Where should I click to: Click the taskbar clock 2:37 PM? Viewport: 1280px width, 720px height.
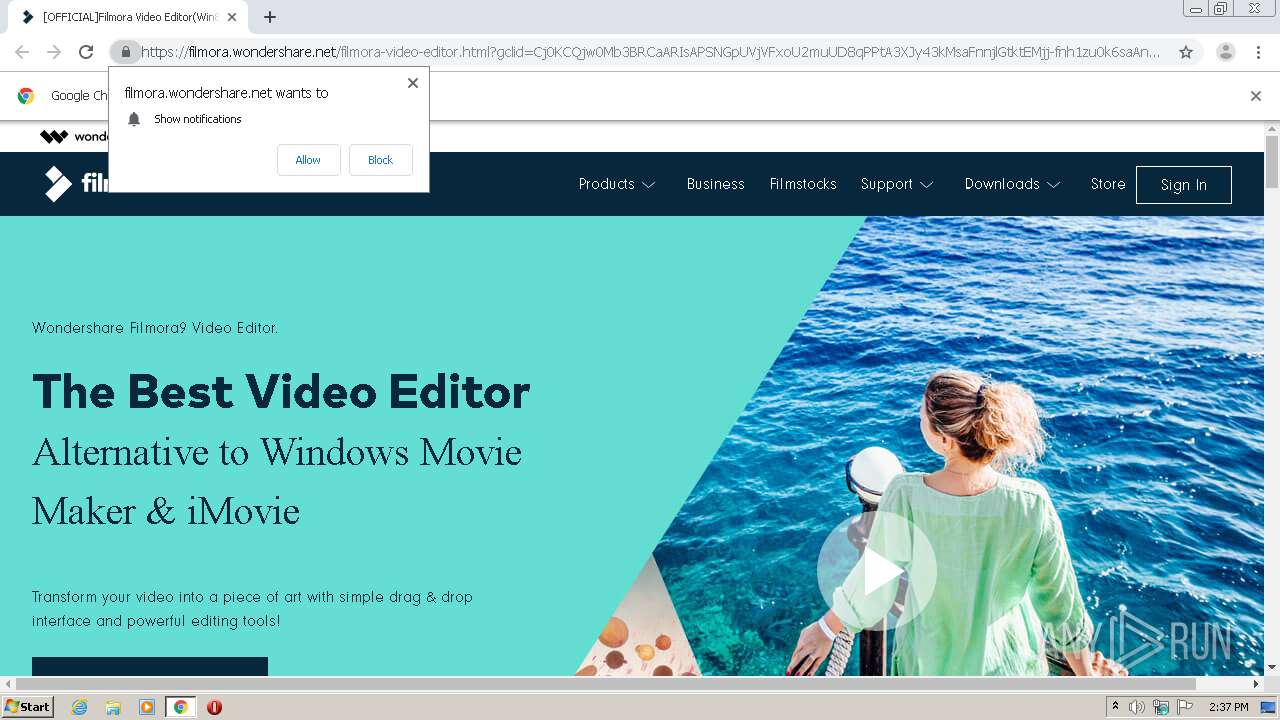click(1228, 707)
